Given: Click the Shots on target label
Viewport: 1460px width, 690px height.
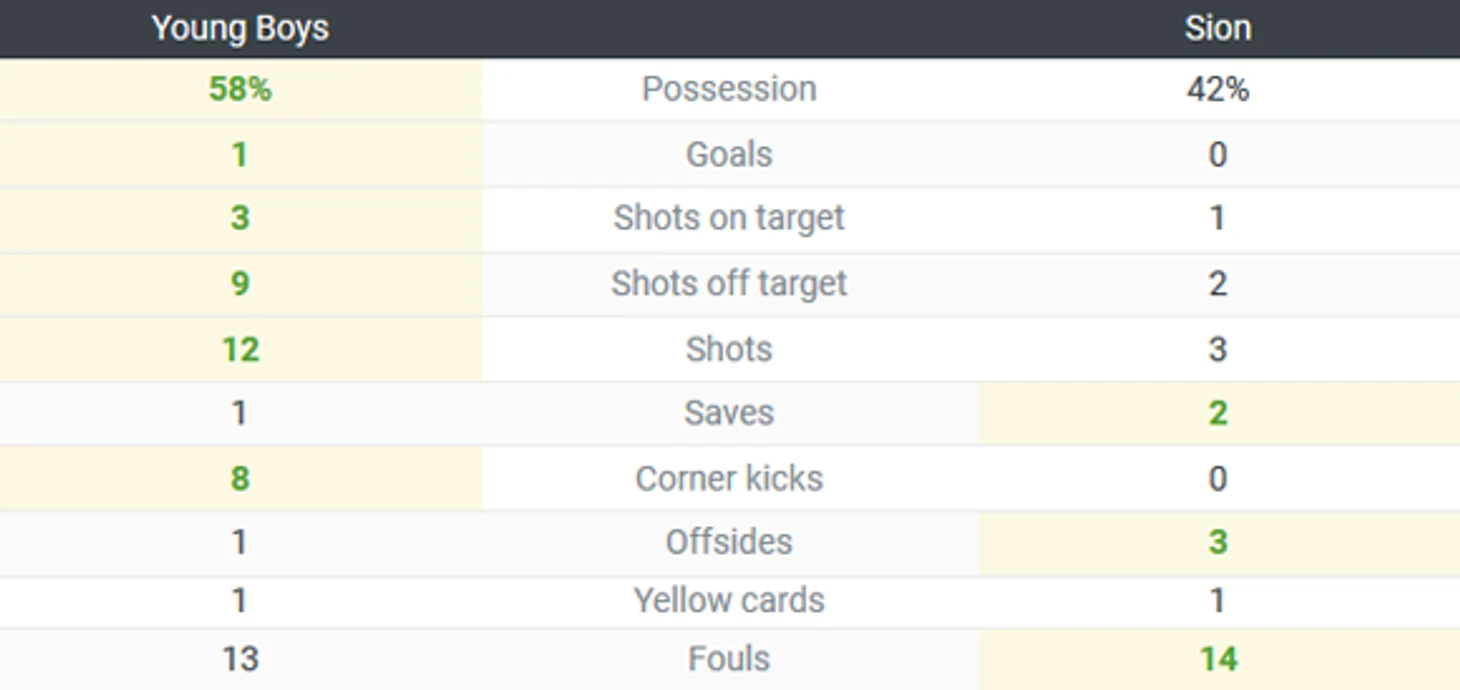Looking at the screenshot, I should (729, 218).
